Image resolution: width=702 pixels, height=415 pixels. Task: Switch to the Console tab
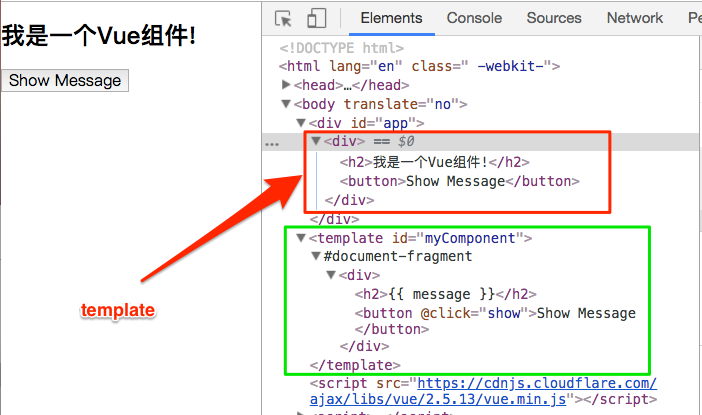click(x=474, y=18)
